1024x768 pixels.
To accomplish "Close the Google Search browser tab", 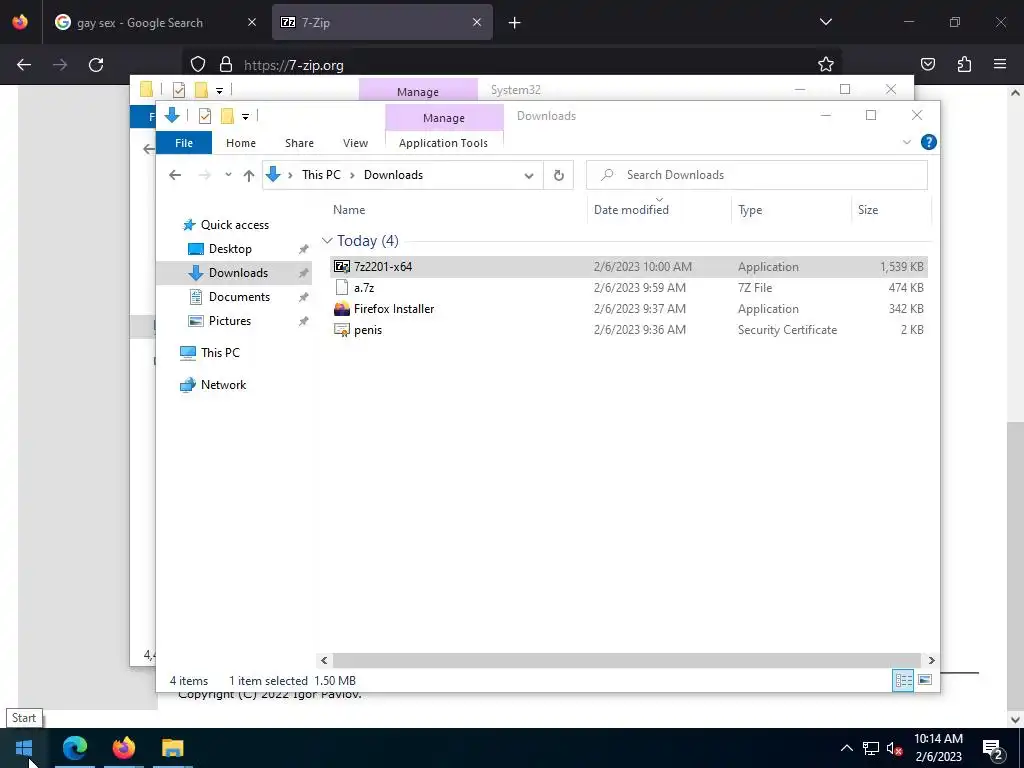I will [252, 22].
